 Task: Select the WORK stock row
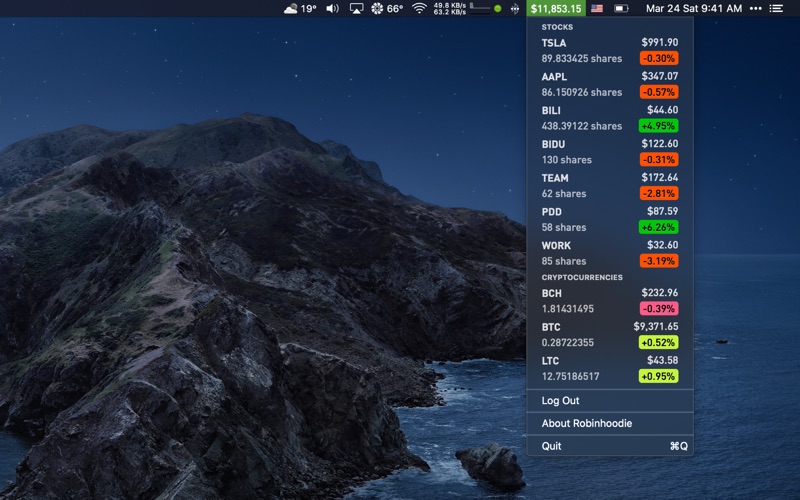610,253
